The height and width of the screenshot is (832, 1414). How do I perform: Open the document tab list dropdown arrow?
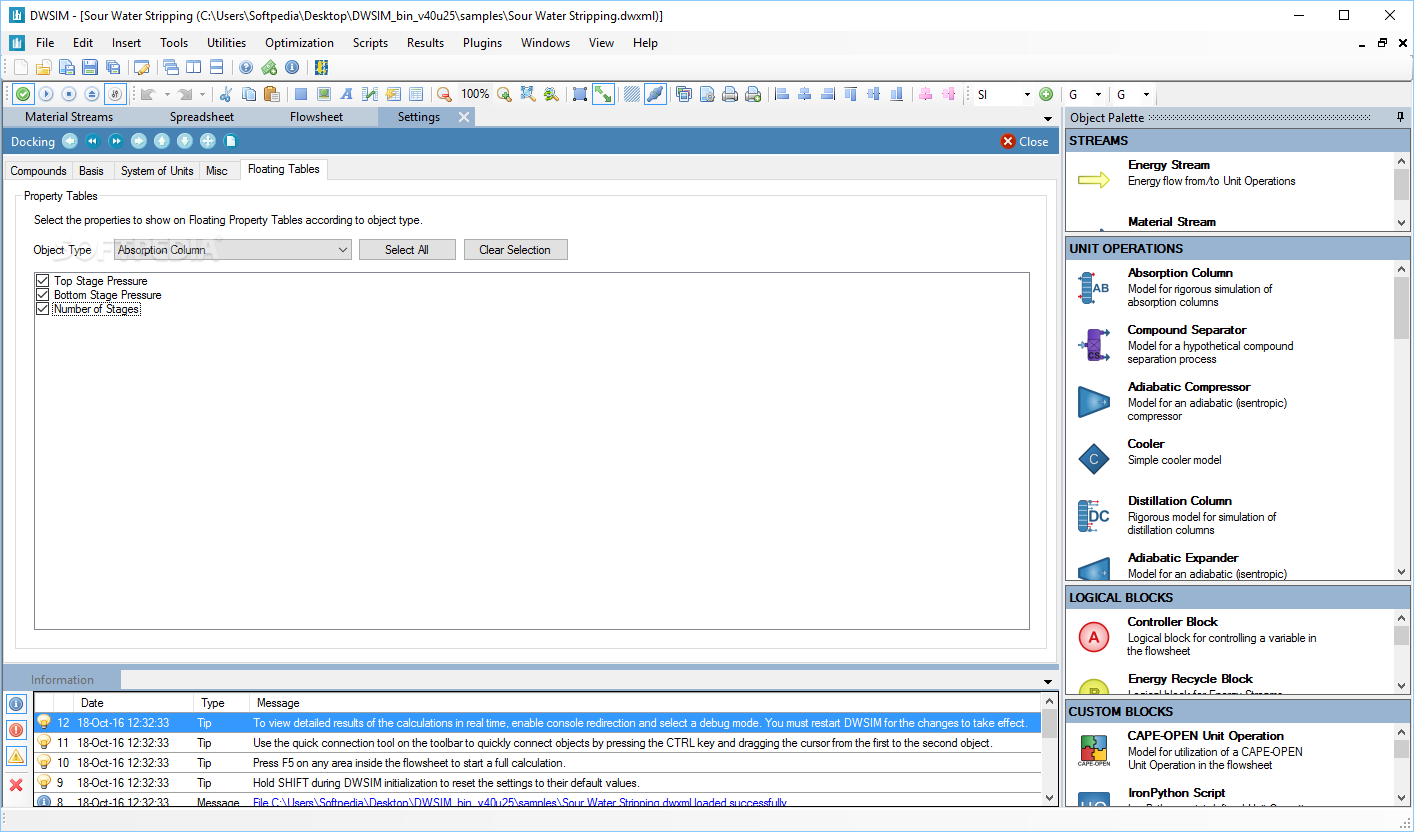[1048, 117]
